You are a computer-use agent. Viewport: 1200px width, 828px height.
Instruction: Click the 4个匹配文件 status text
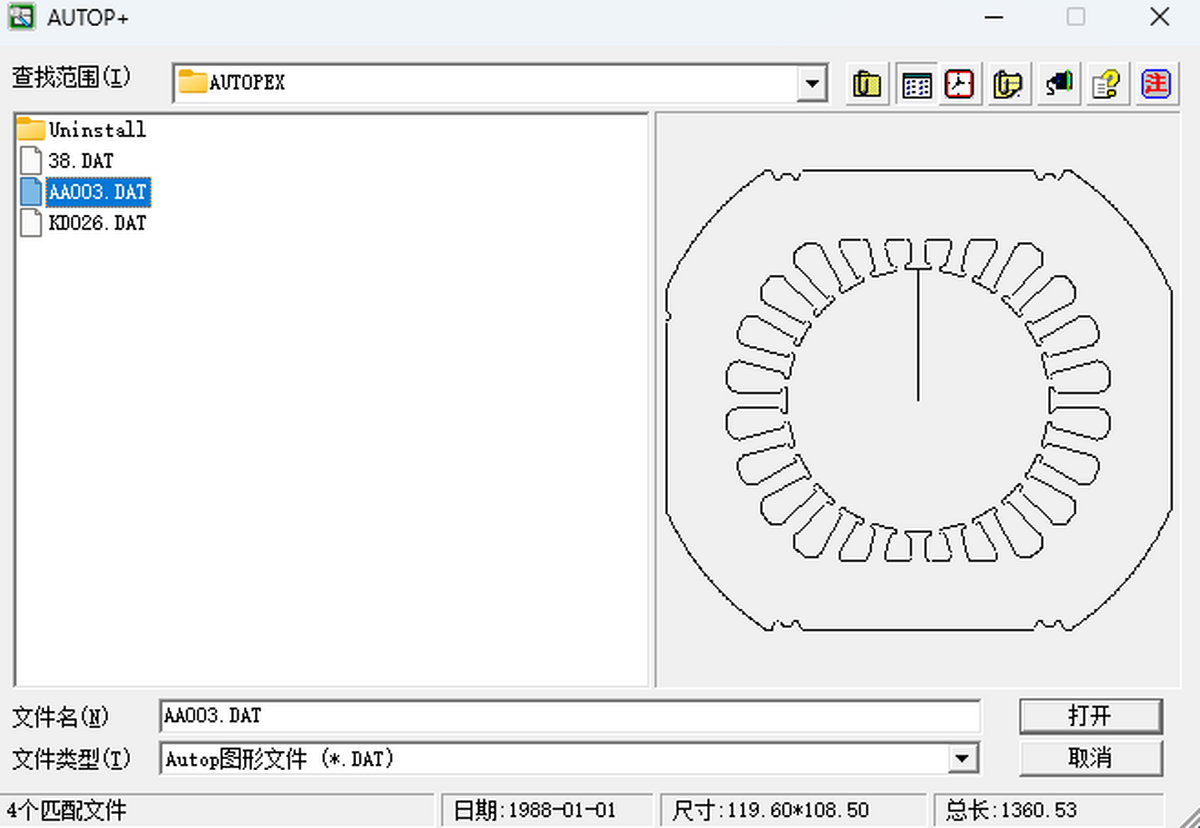pyautogui.click(x=67, y=810)
